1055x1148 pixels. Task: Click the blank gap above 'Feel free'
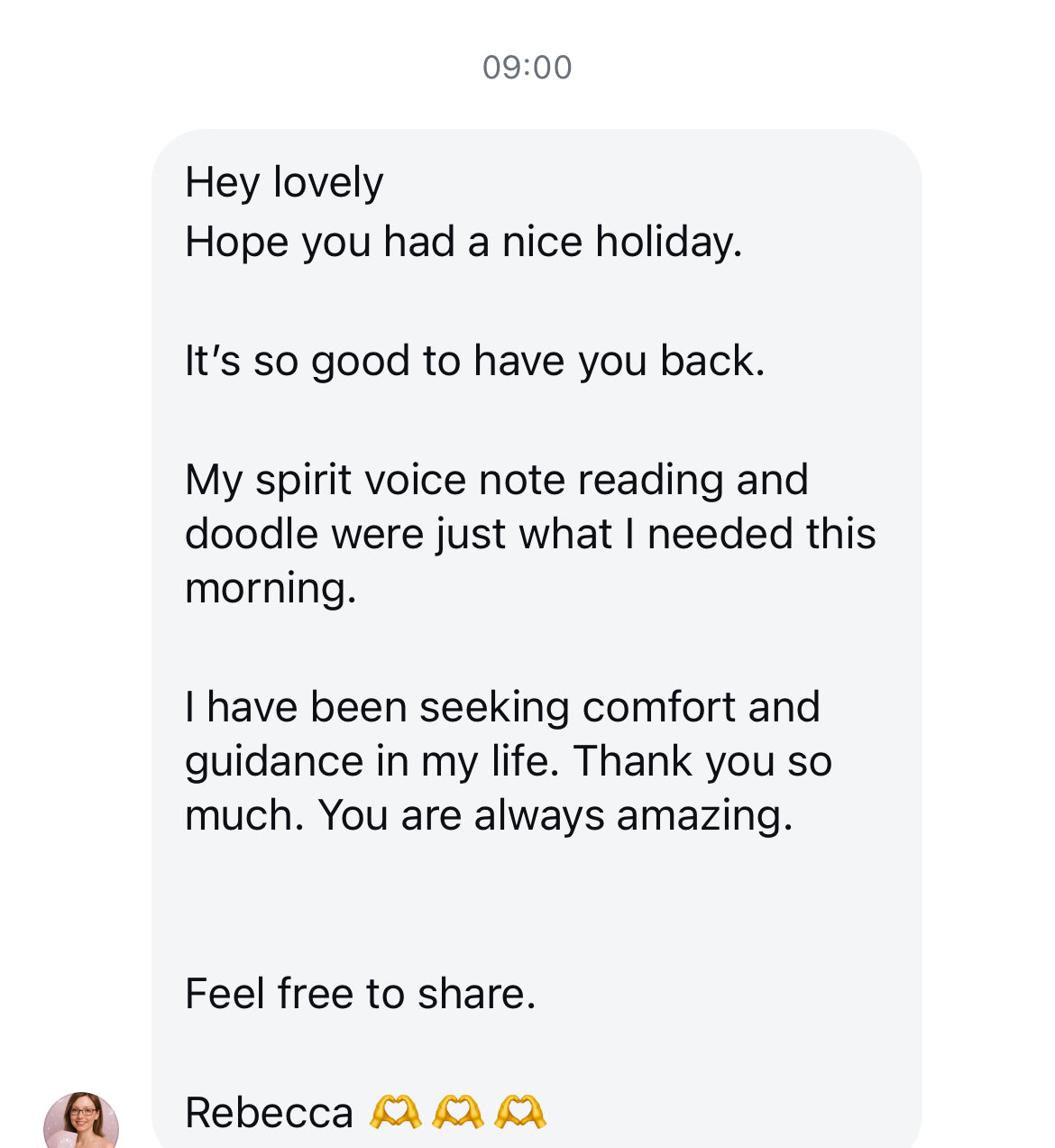click(x=537, y=906)
